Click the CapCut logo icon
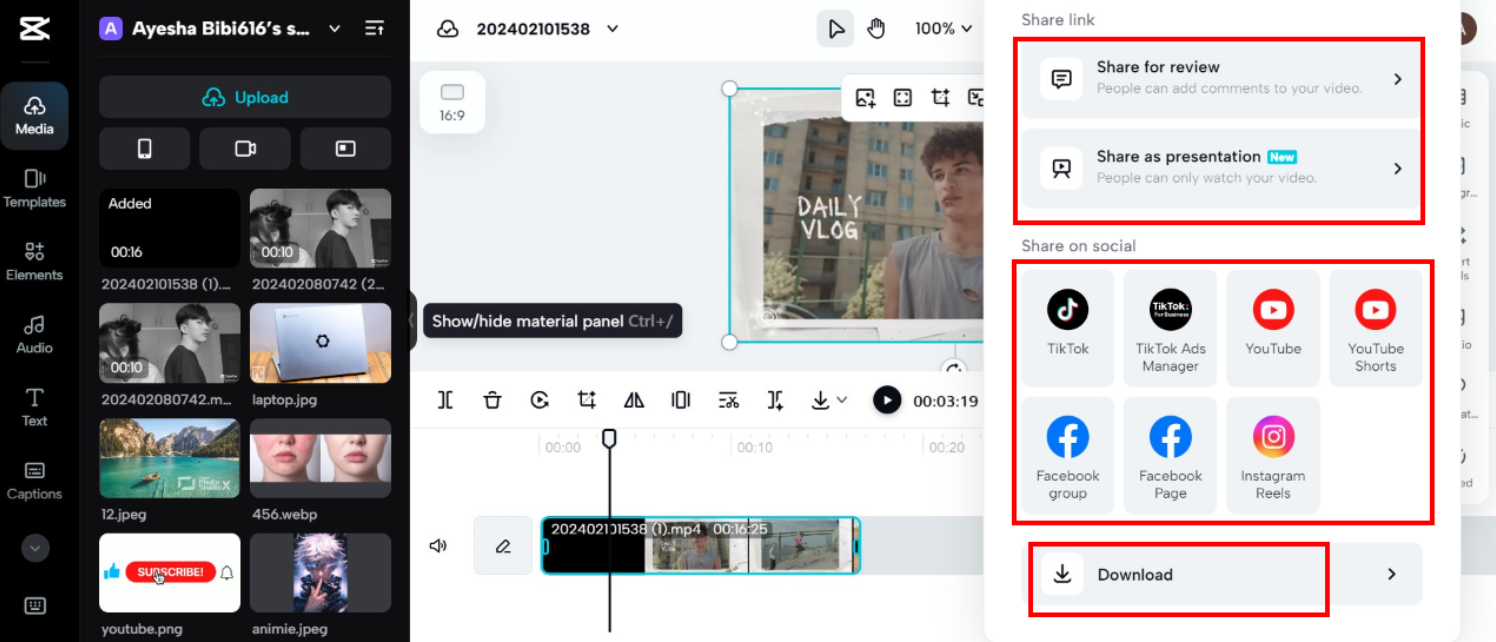 (x=34, y=29)
